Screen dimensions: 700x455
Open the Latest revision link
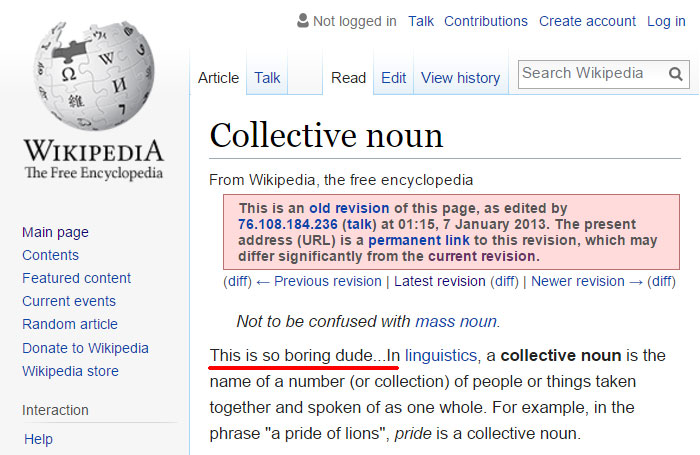point(440,281)
